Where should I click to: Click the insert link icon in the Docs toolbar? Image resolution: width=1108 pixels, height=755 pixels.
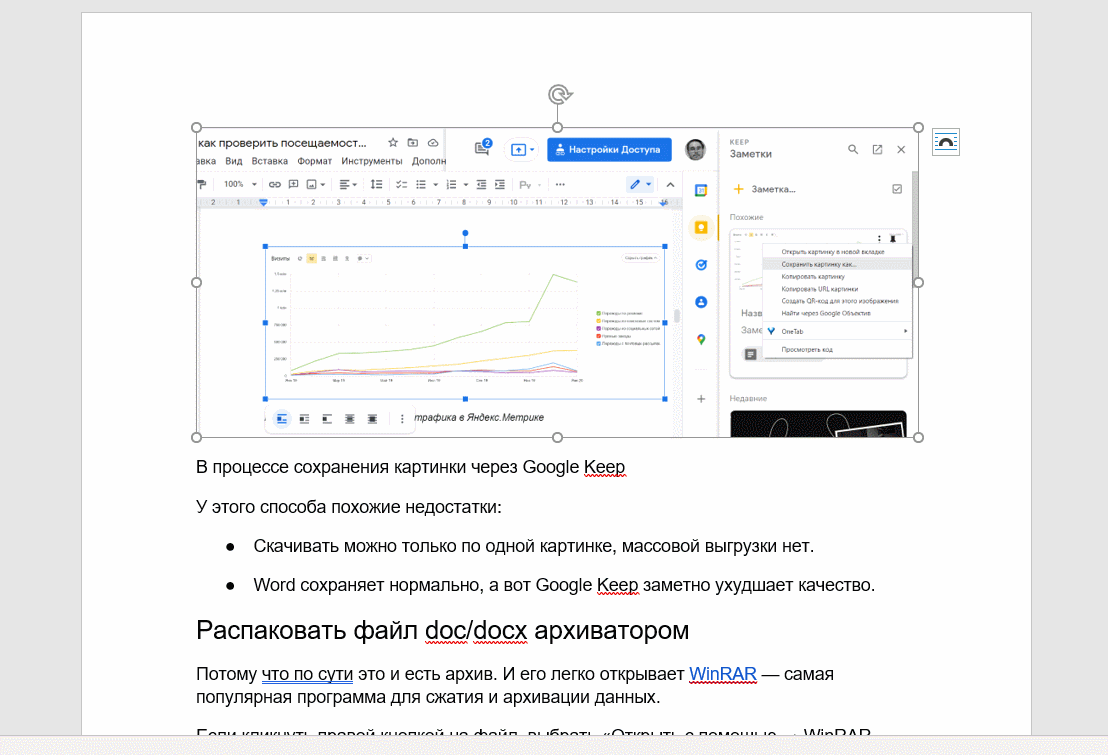275,185
